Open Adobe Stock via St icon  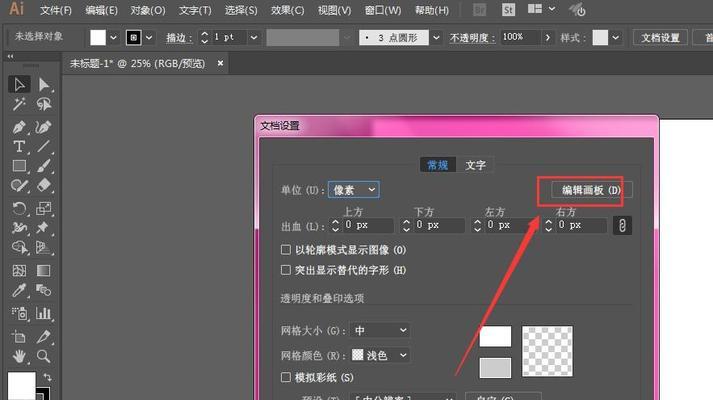click(x=508, y=10)
